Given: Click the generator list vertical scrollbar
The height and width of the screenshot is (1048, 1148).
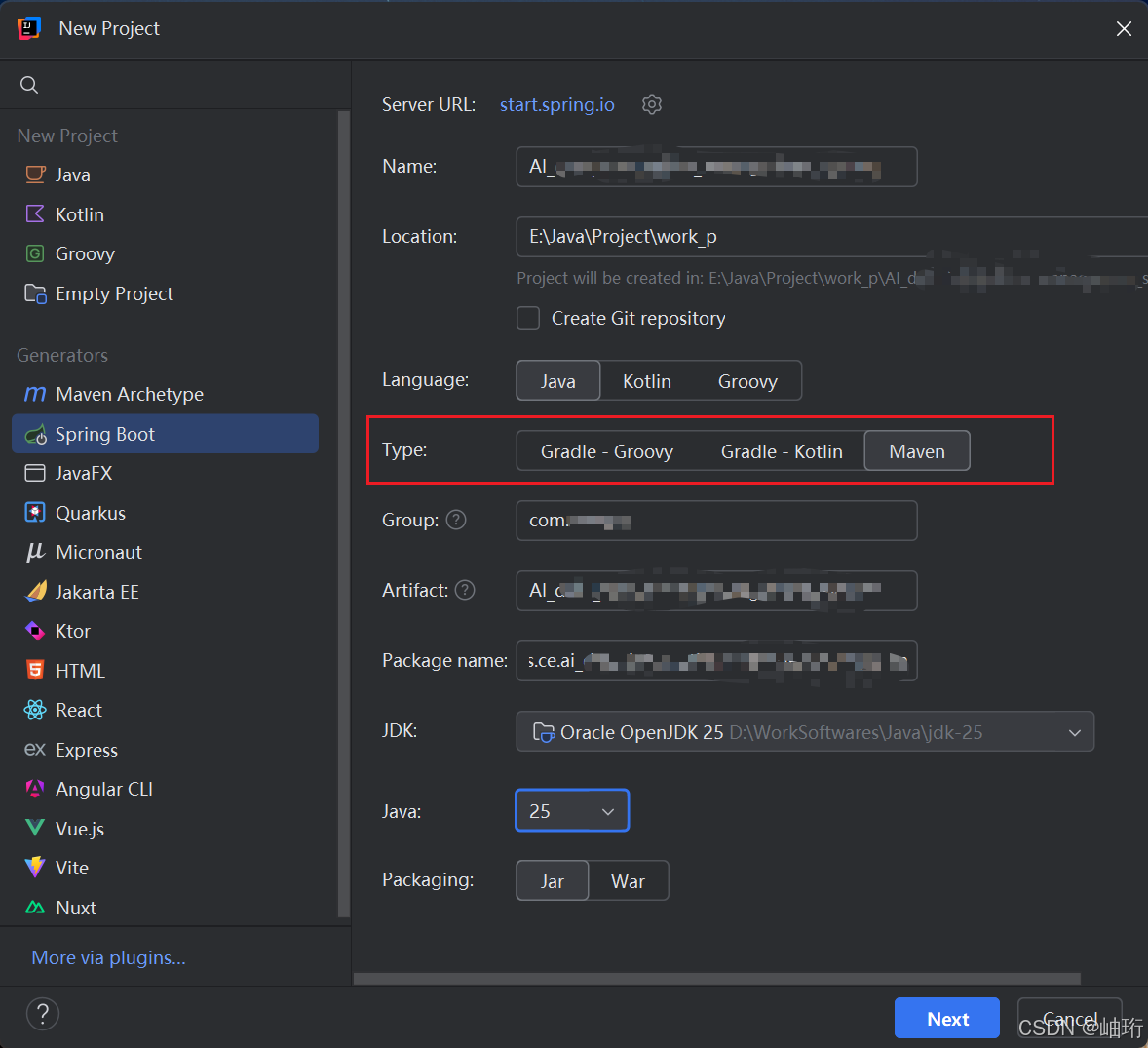Looking at the screenshot, I should (344, 513).
